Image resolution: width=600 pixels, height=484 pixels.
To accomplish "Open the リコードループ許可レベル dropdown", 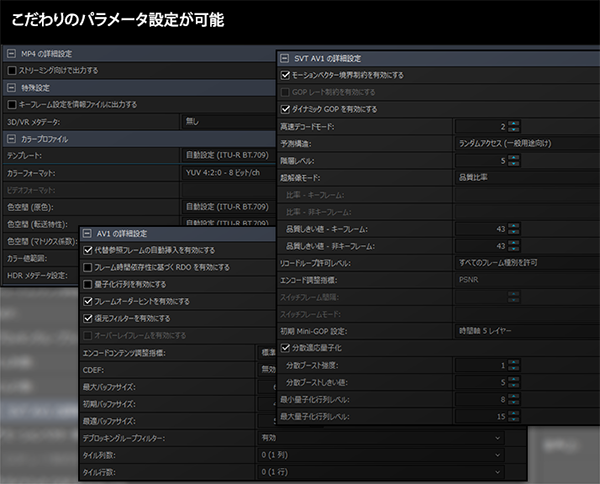I will [527, 263].
